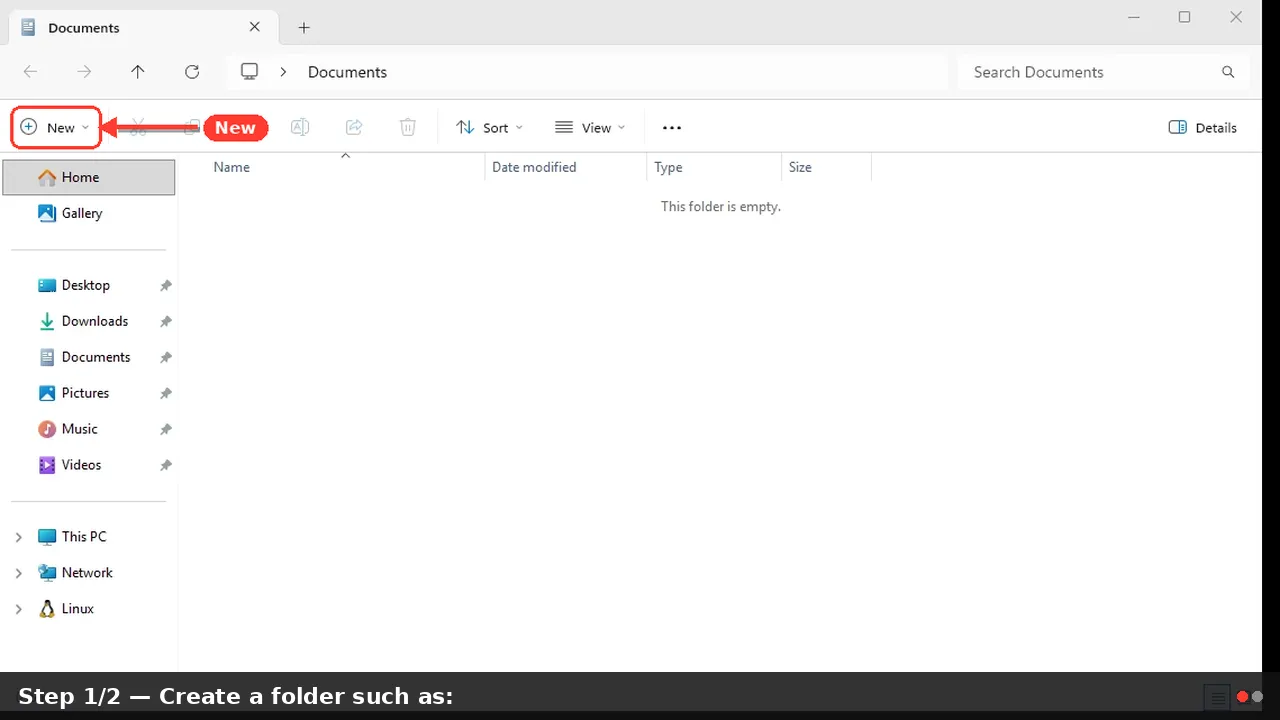This screenshot has width=1280, height=720.
Task: Select Home in the navigation pane
Action: click(89, 177)
